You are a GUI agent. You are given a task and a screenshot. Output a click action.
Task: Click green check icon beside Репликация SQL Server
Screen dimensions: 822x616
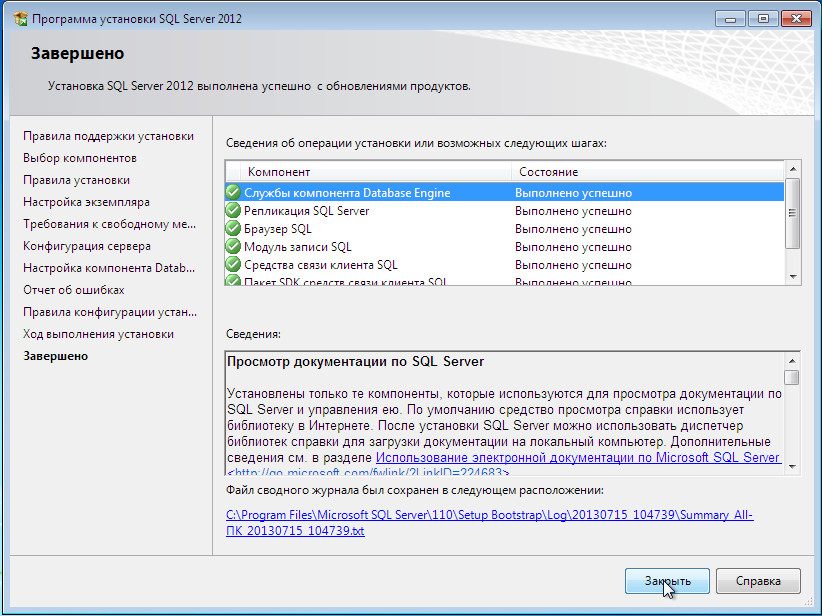click(233, 211)
